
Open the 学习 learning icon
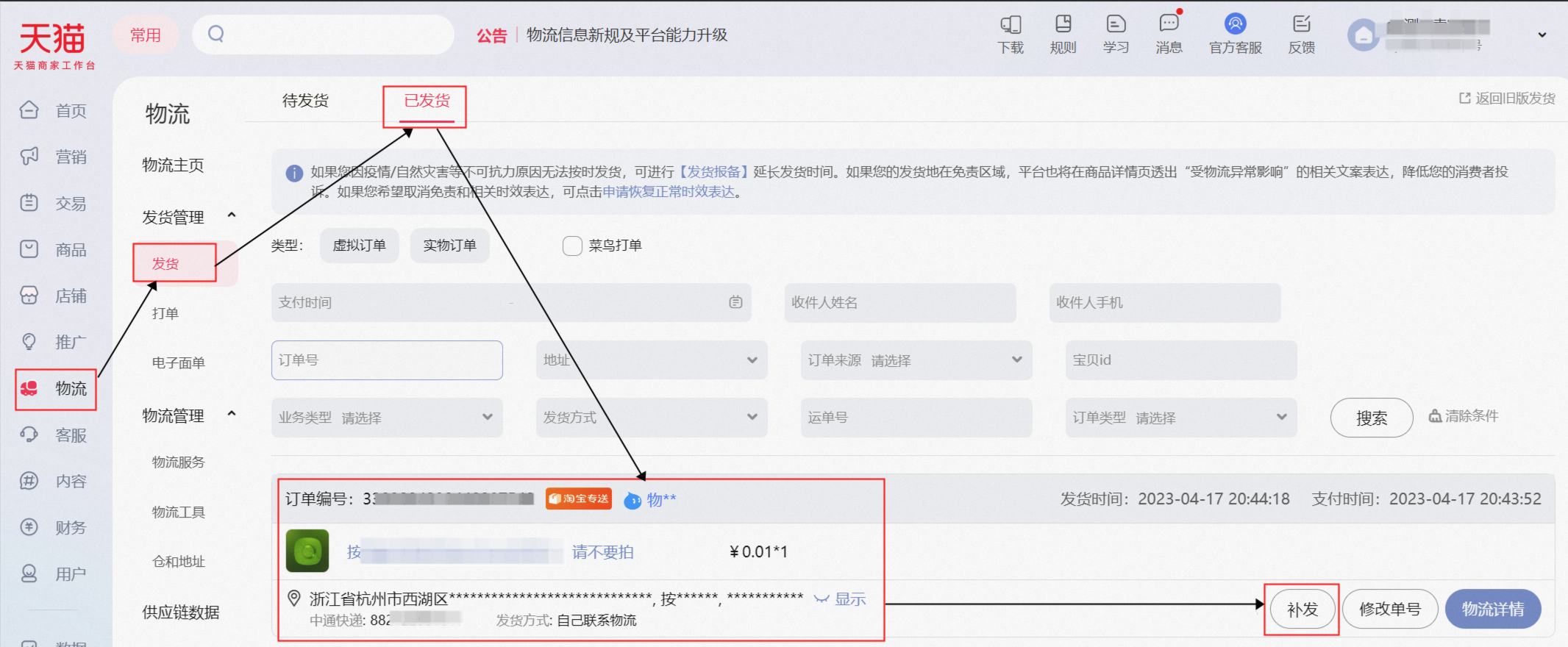coord(1116,35)
